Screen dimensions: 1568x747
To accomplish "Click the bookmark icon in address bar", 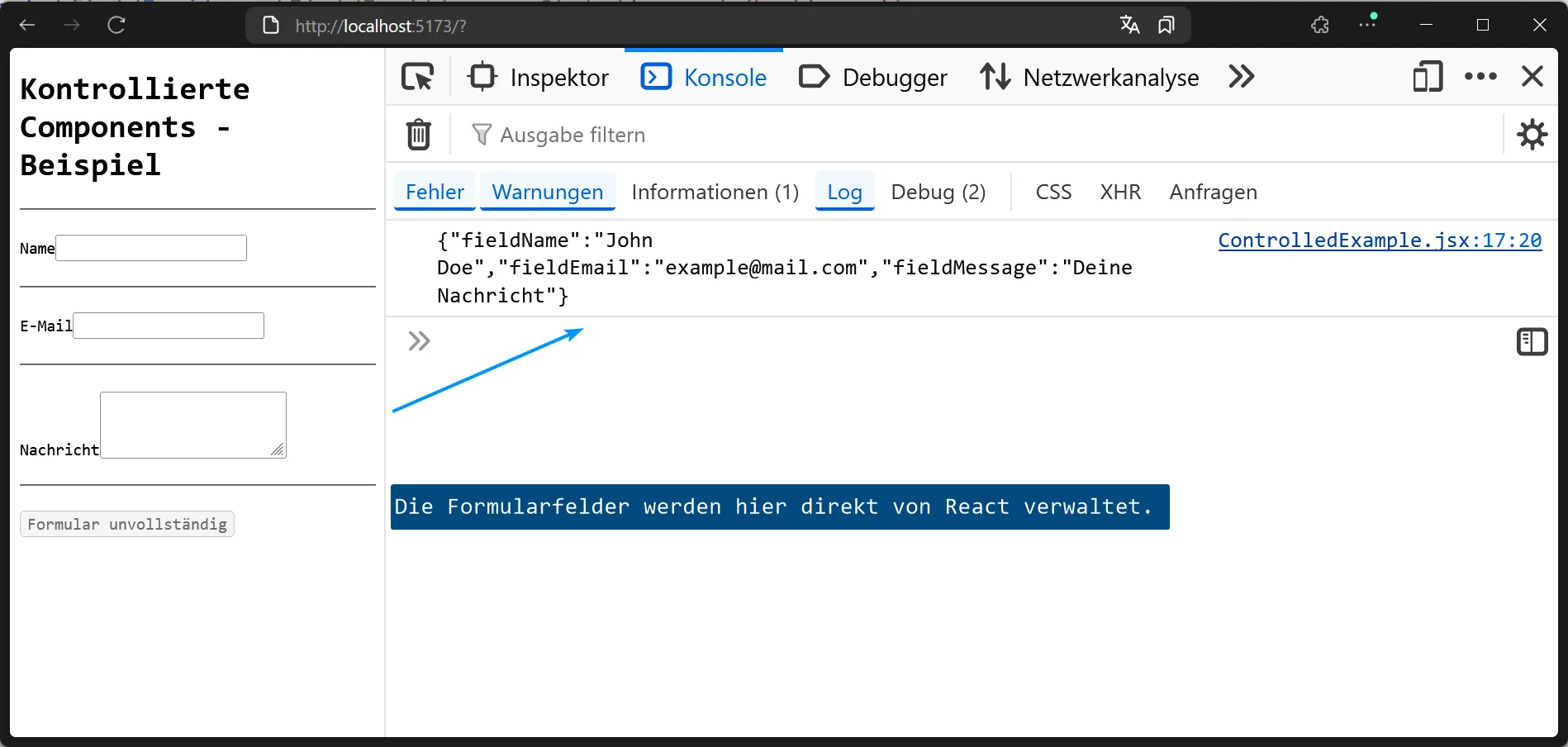I will (x=1166, y=26).
